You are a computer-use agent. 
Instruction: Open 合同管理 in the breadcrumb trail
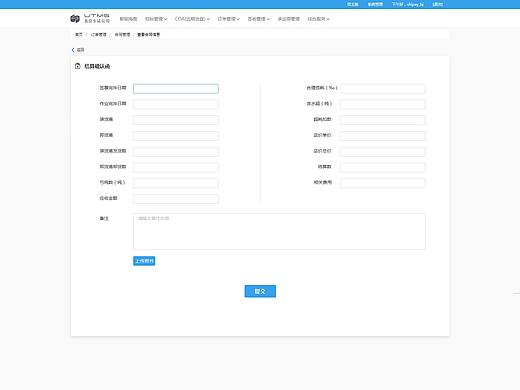click(x=122, y=34)
